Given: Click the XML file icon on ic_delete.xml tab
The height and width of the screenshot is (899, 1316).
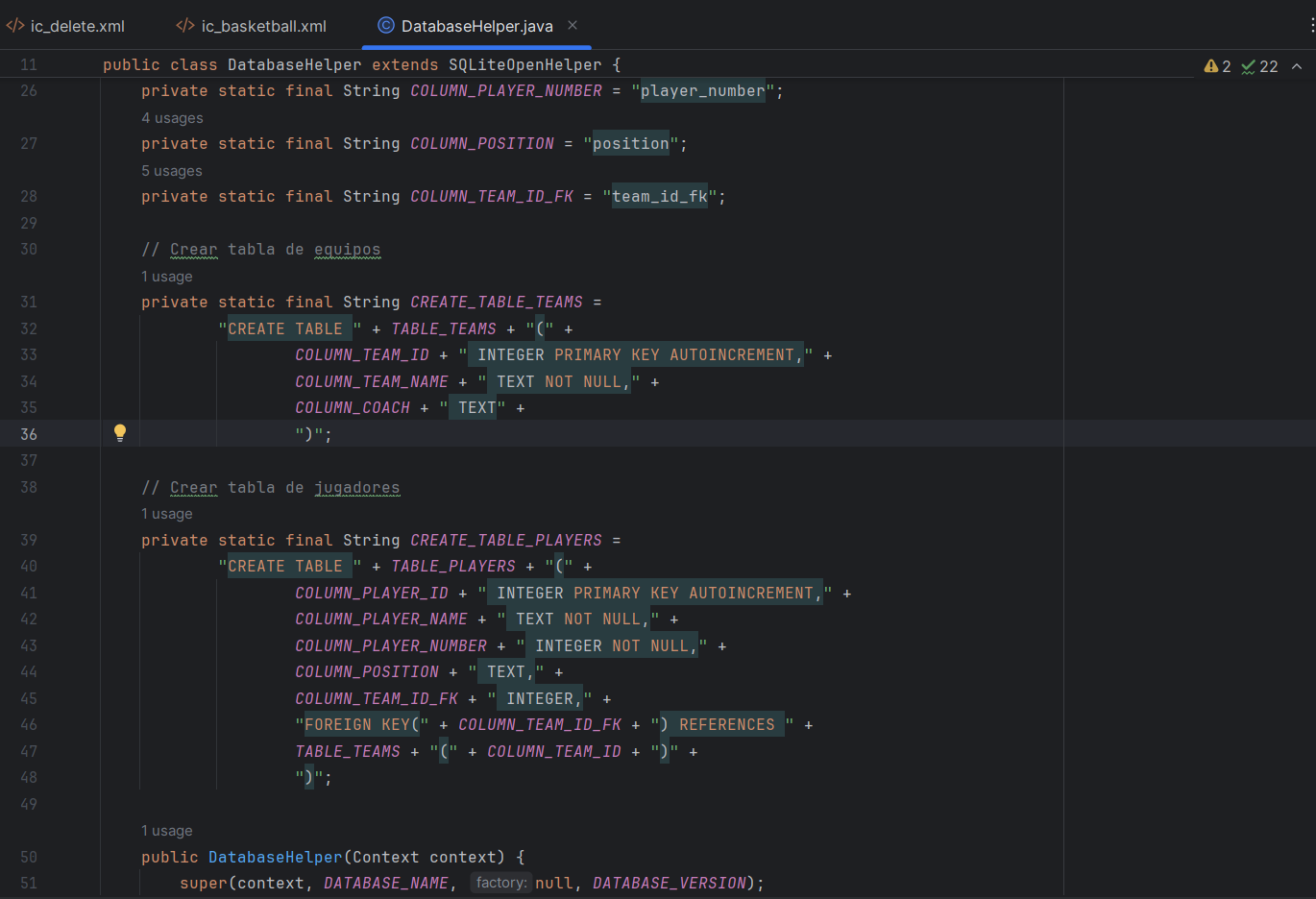Looking at the screenshot, I should tap(15, 26).
